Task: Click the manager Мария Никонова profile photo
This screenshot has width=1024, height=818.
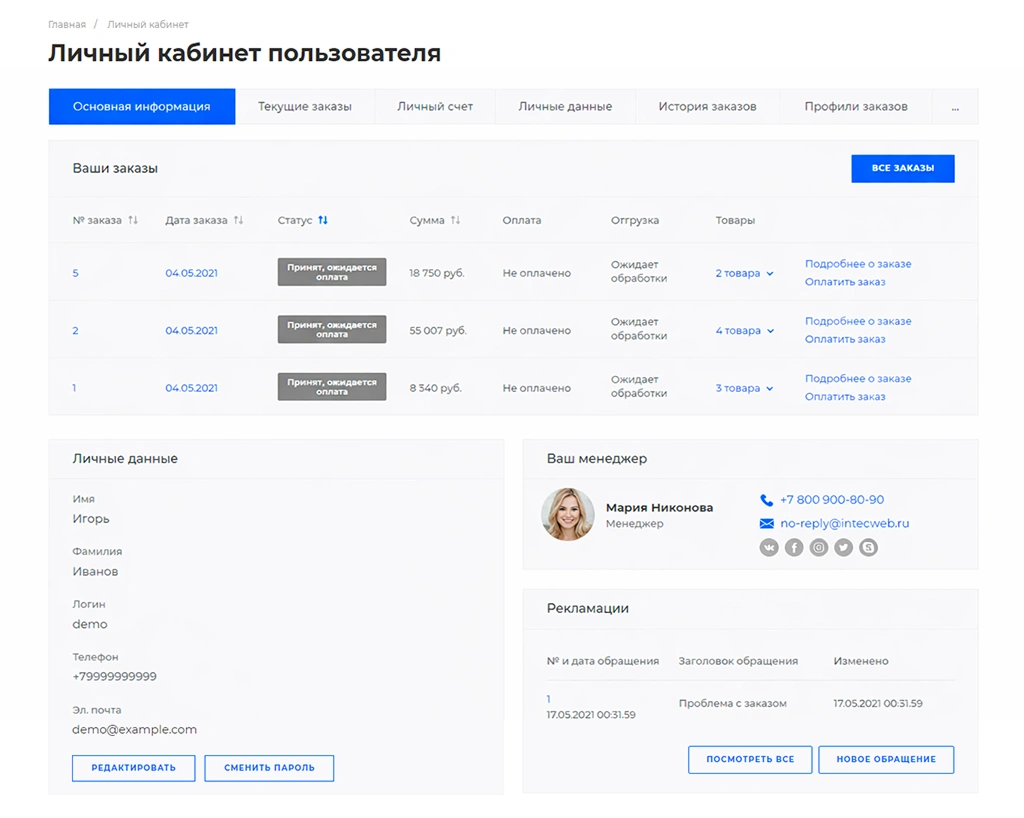Action: [567, 514]
